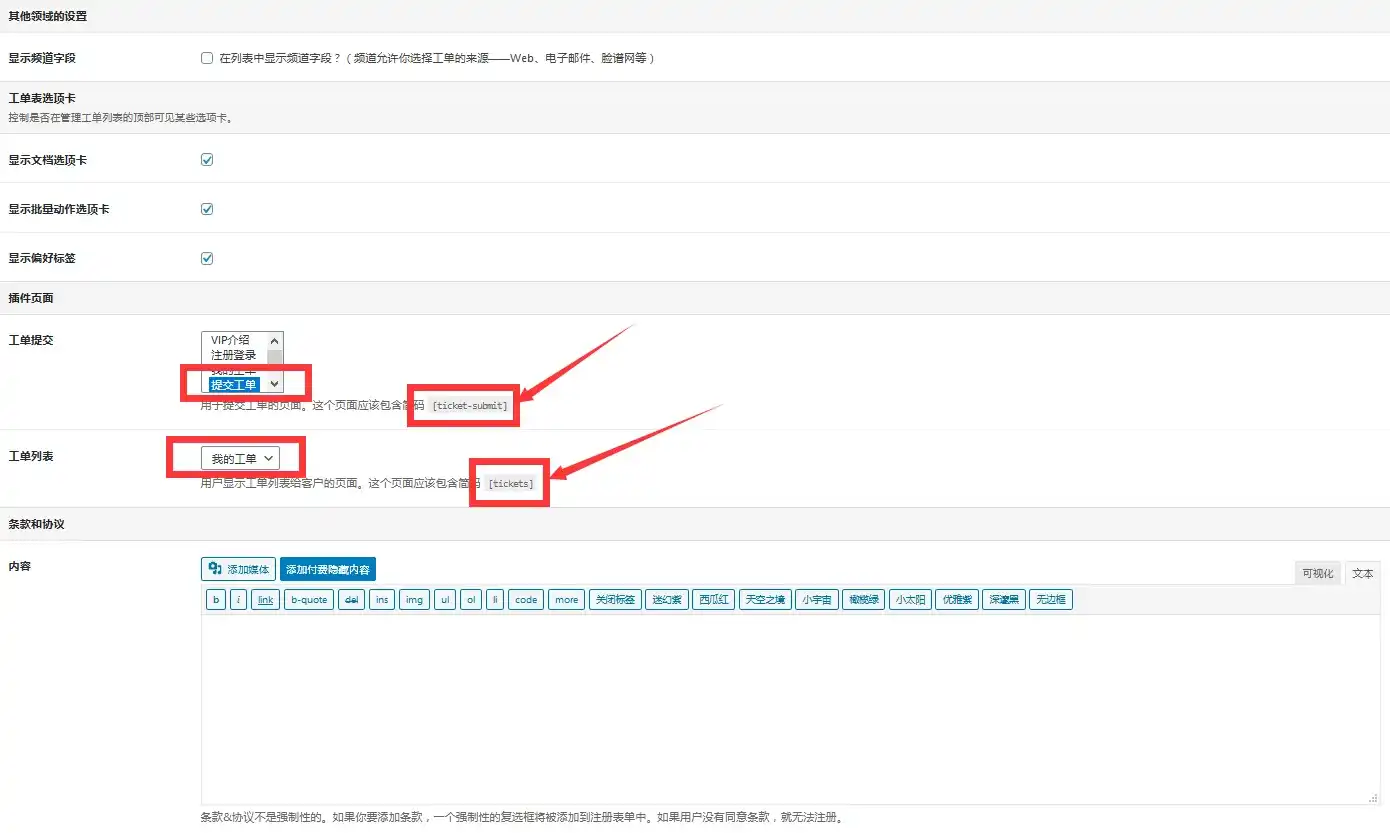This screenshot has height=833, width=1390.
Task: Click the 小宇宙 style button
Action: point(817,600)
